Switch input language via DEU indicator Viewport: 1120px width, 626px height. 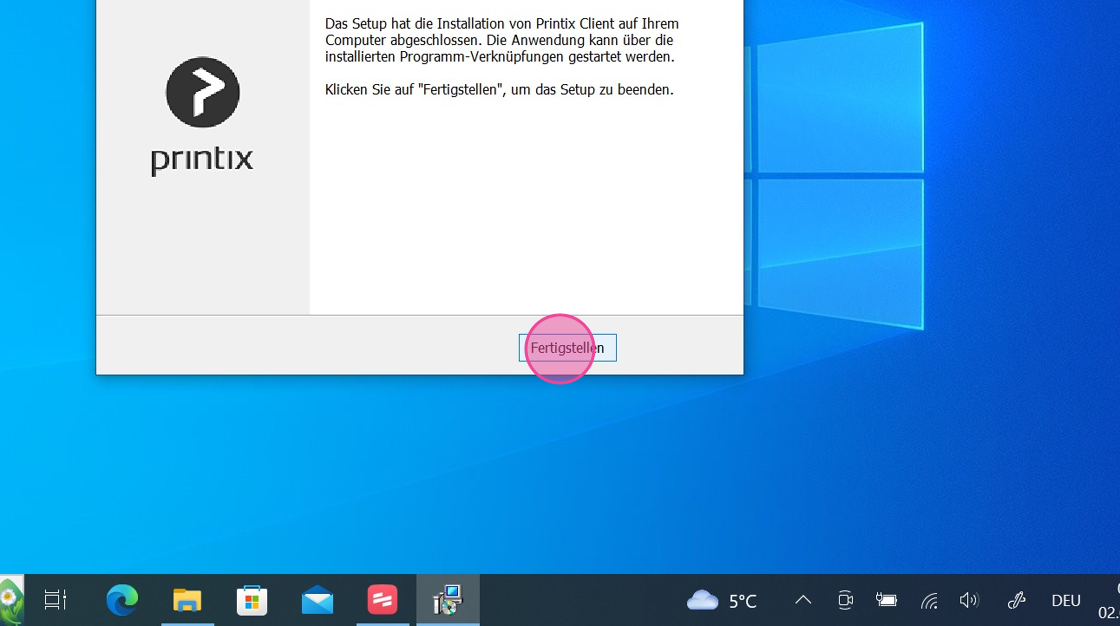(1066, 601)
